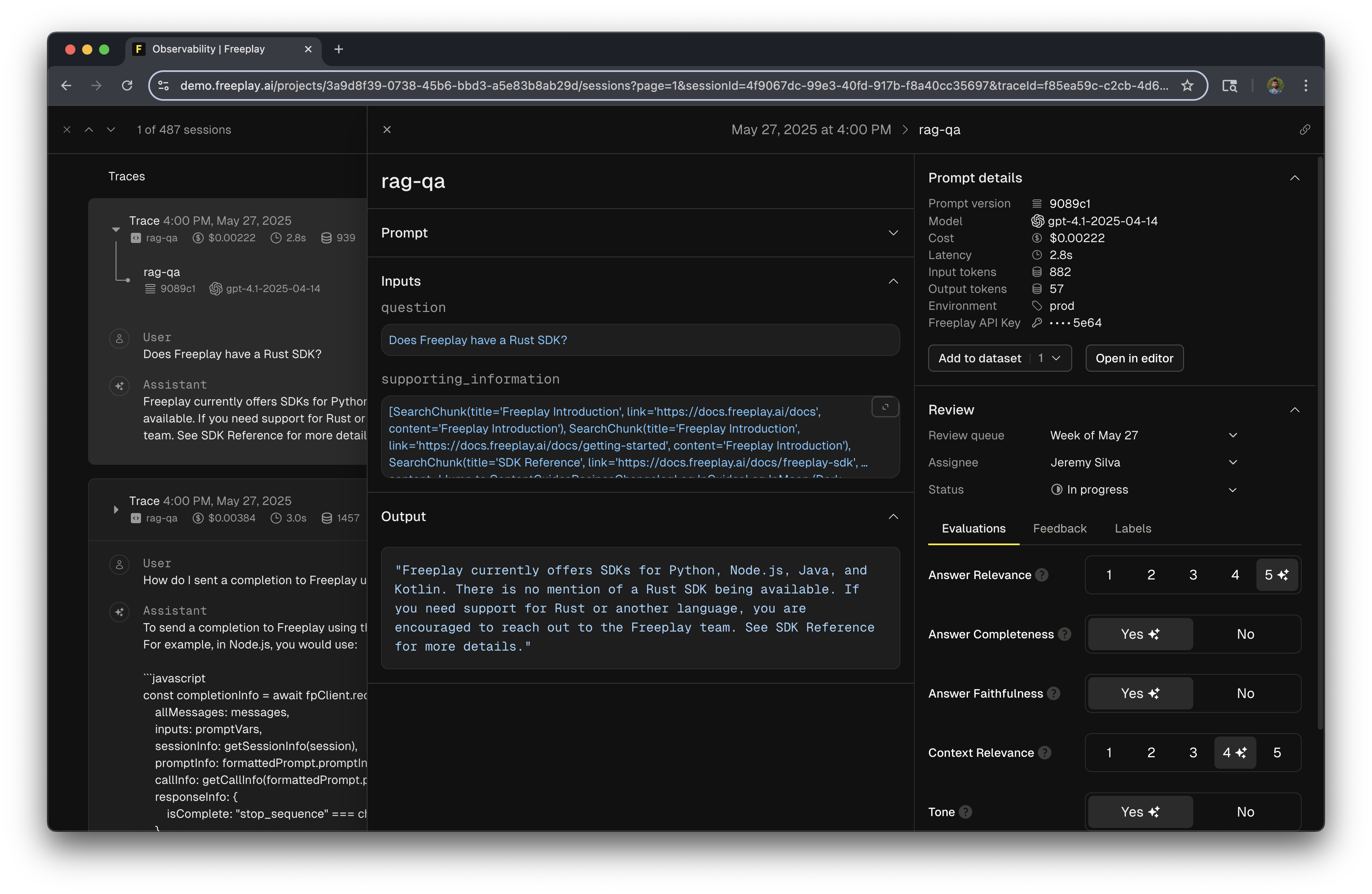Collapse the Inputs section

893,281
